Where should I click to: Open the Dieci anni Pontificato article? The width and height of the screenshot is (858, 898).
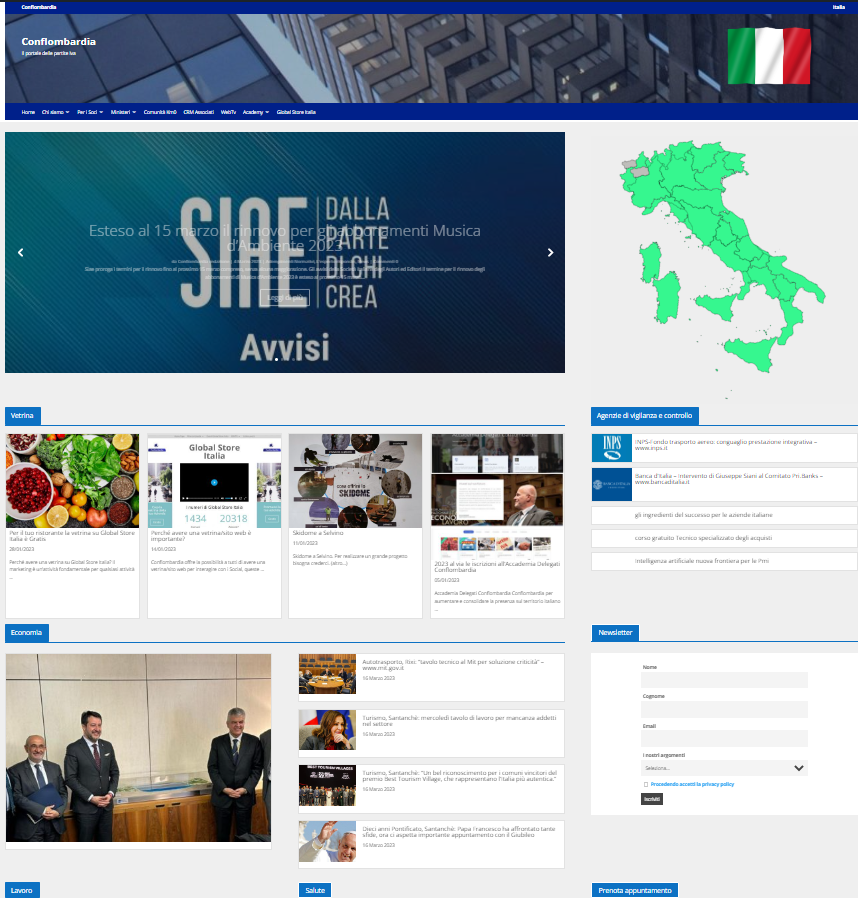pyautogui.click(x=459, y=832)
